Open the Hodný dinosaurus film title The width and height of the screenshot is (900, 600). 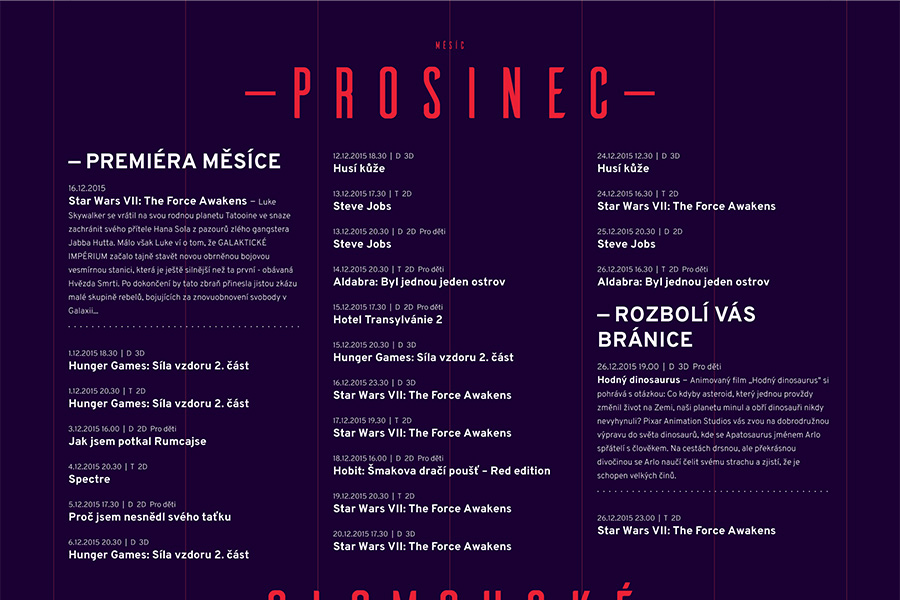[x=639, y=380]
